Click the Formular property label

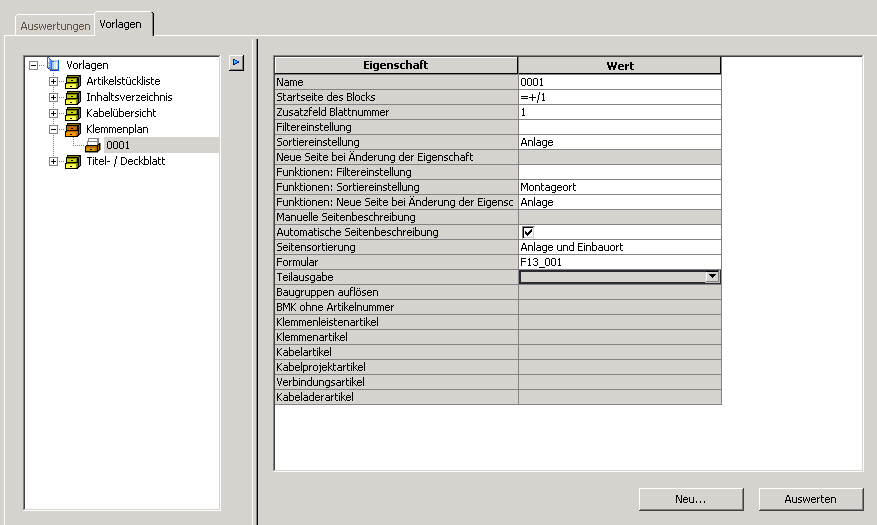[297, 262]
